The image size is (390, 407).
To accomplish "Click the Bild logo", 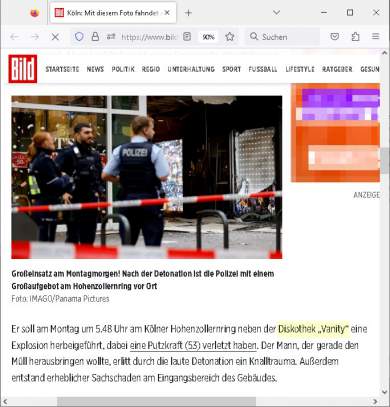I will click(23, 69).
